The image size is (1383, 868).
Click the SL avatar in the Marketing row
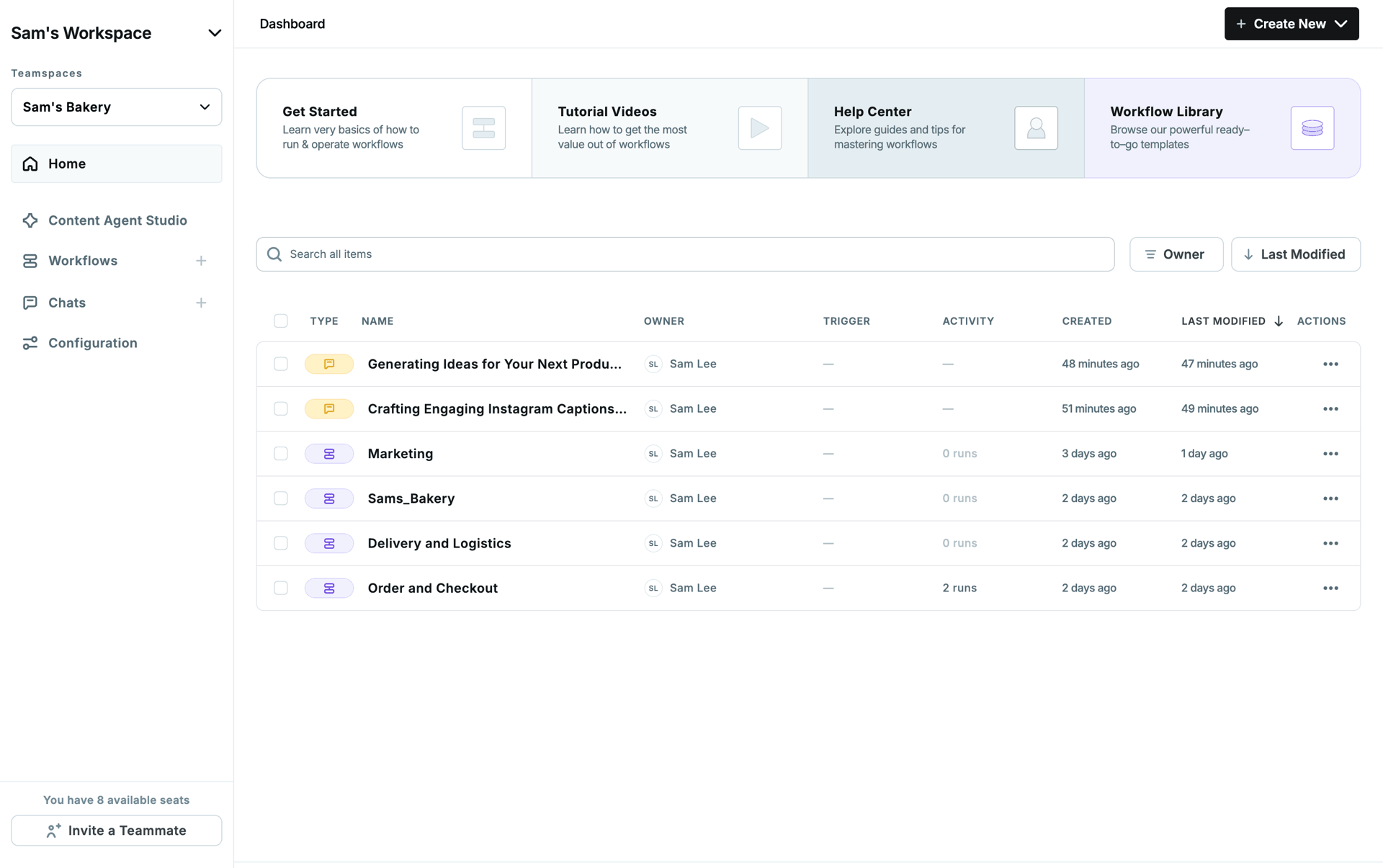(653, 453)
